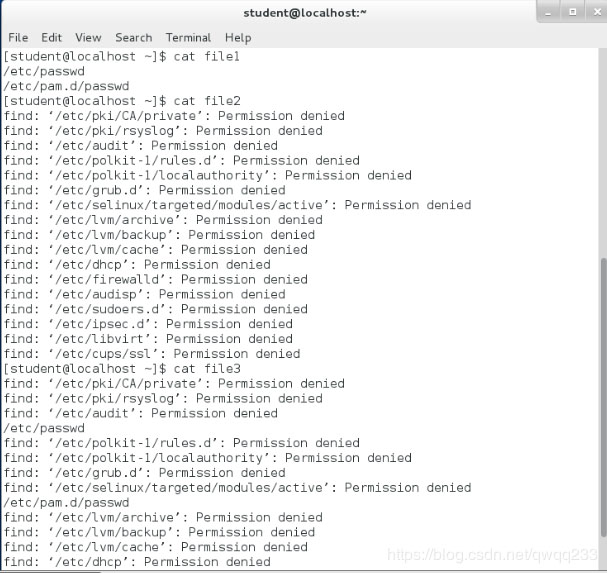Maximize the terminal window
The image size is (607, 573).
573,12
